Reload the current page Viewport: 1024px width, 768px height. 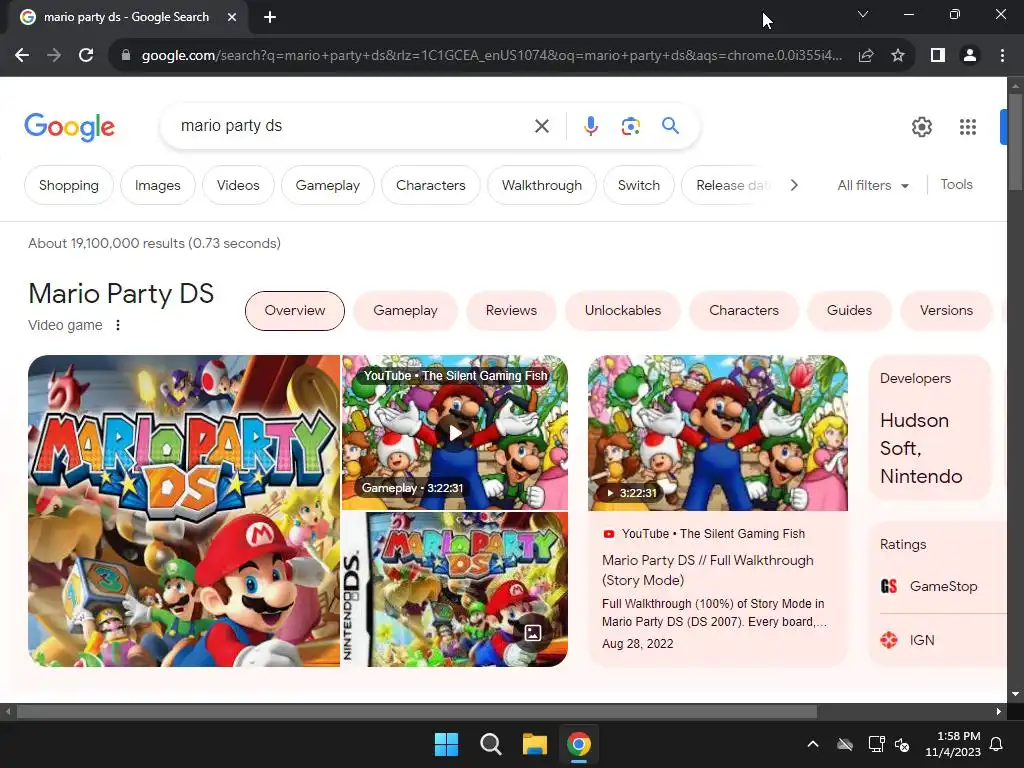[86, 56]
